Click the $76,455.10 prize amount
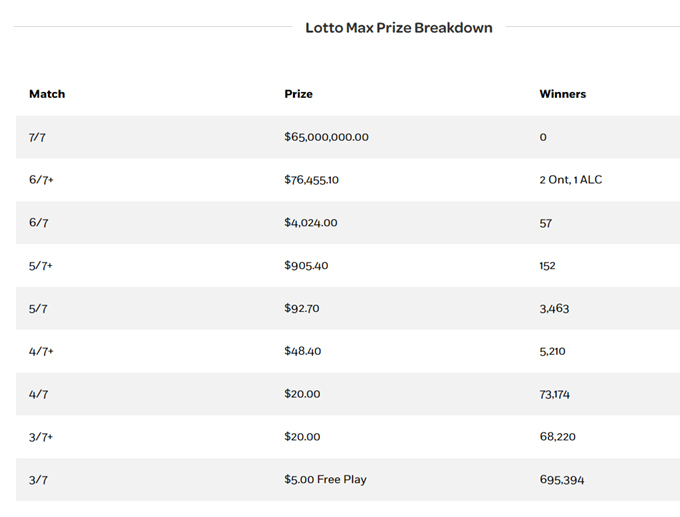This screenshot has height=517, width=680. pos(311,180)
